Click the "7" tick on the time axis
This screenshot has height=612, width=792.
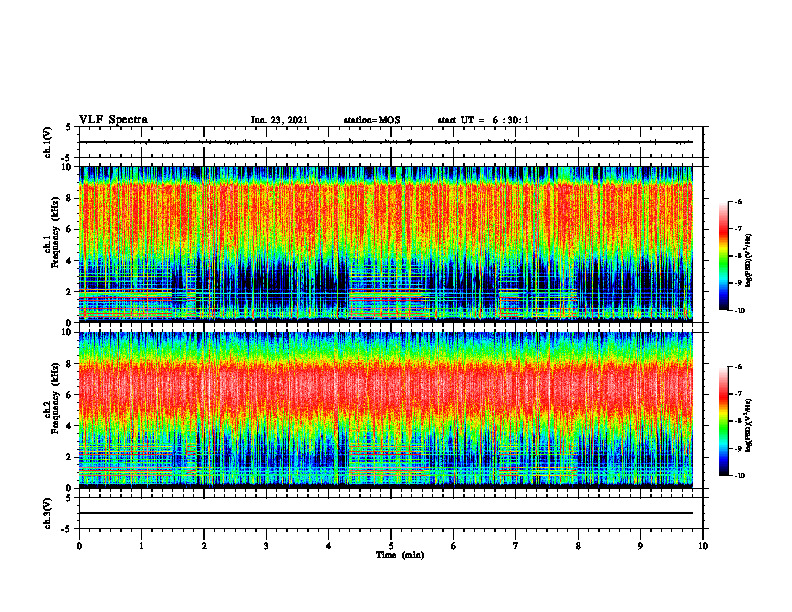(516, 546)
